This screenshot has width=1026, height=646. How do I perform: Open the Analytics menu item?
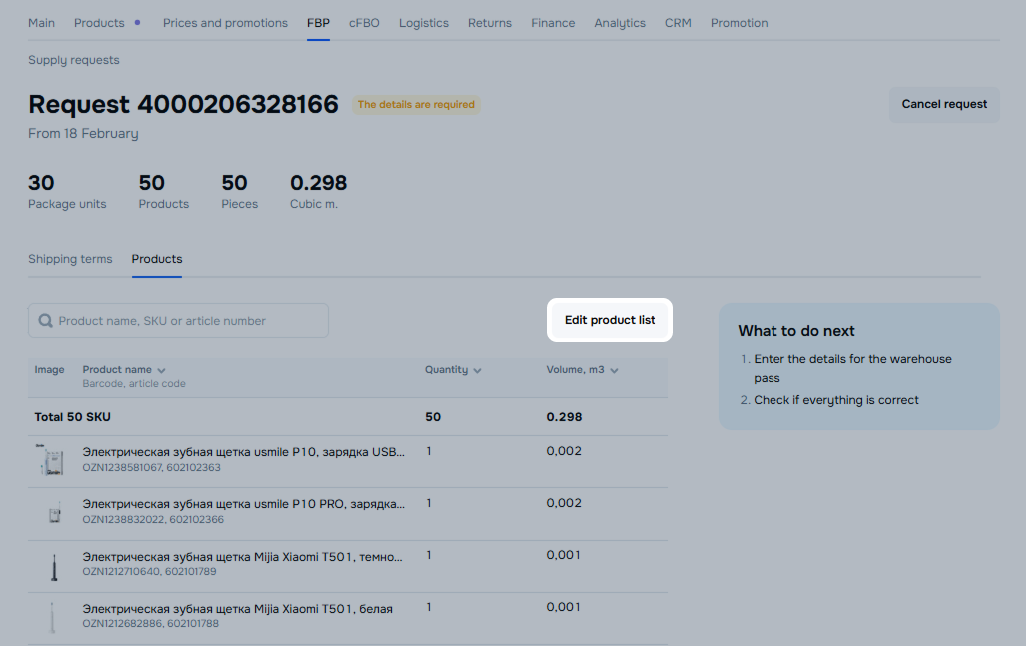[x=620, y=23]
